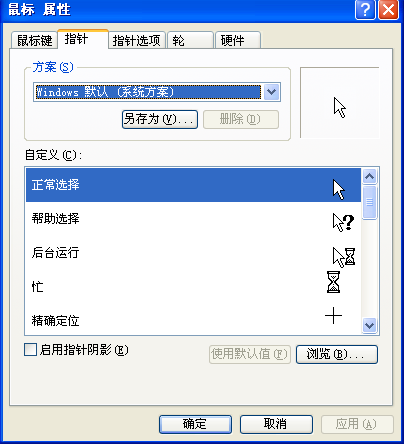Select the 精确定位 crosshair cursor icon
The height and width of the screenshot is (444, 404).
tap(333, 316)
